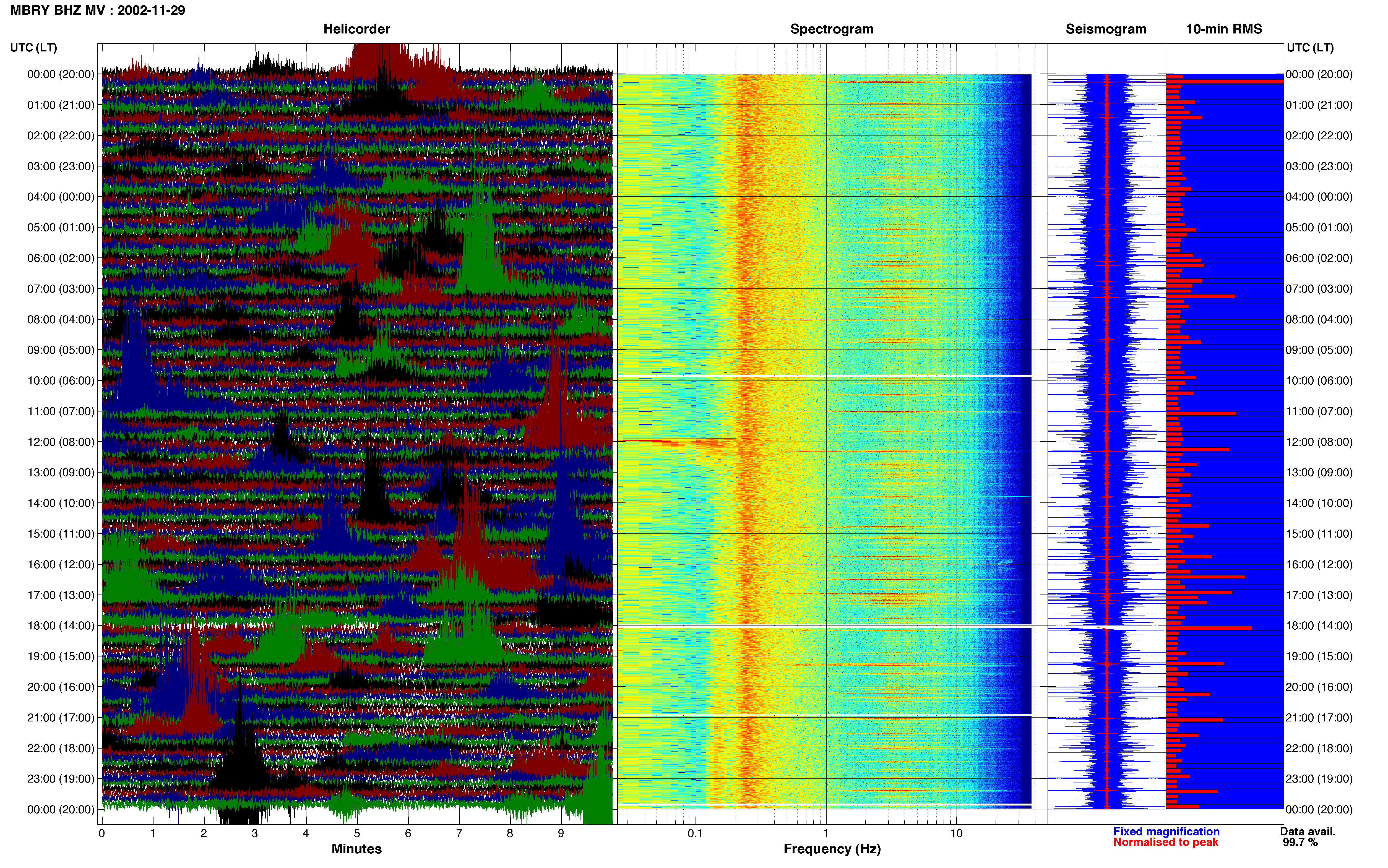The image size is (1388, 868).
Task: Click '01:00 (21:00)' on the helicorder time axis
Action: (x=61, y=105)
